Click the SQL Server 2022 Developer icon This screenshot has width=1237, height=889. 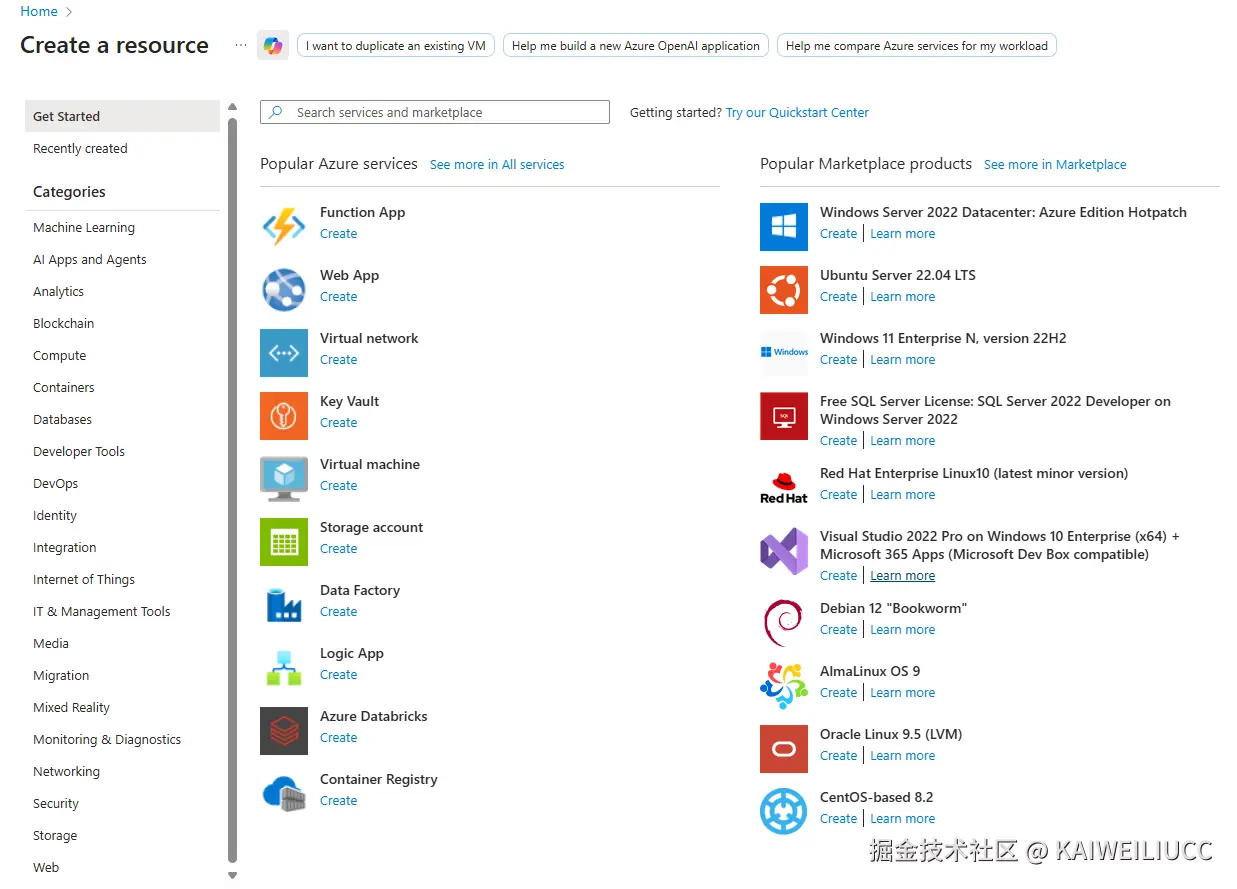tap(784, 416)
